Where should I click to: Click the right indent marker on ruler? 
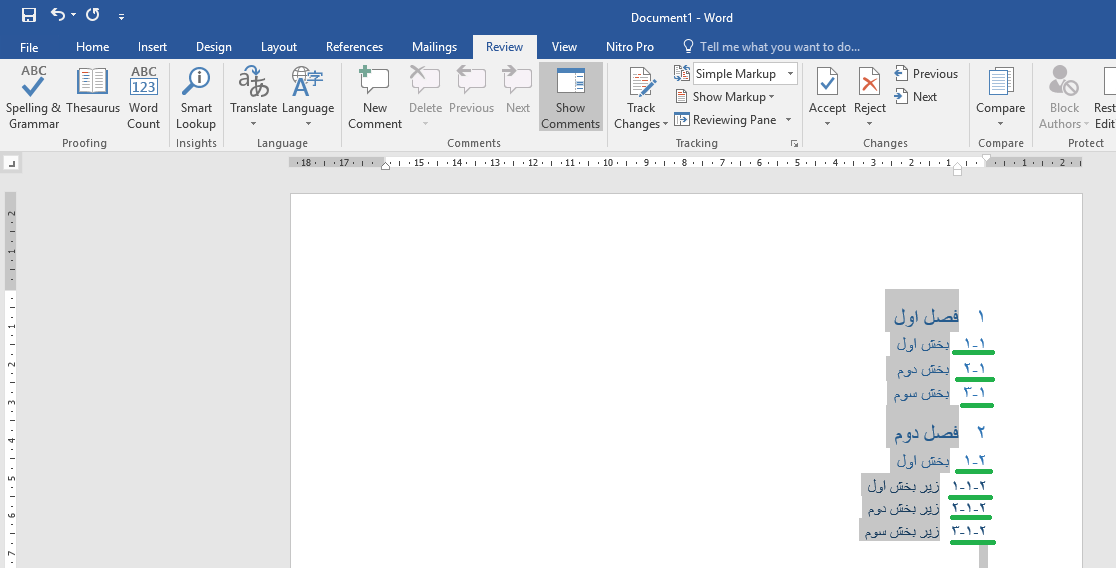[957, 171]
